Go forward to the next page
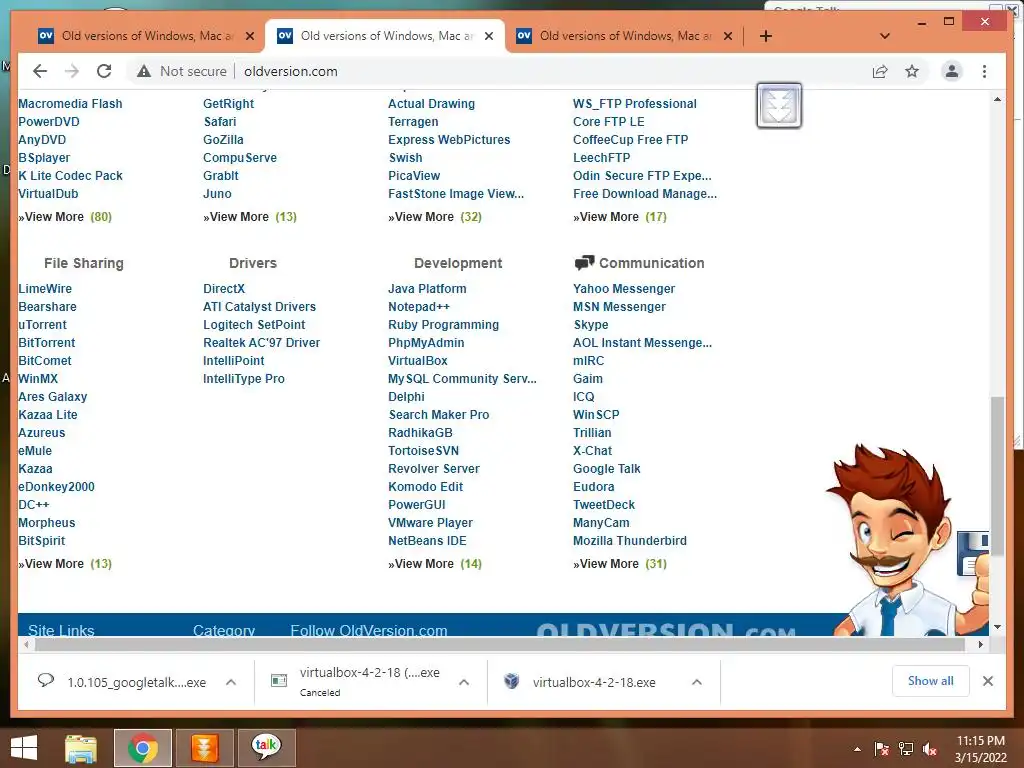This screenshot has height=768, width=1024. click(x=72, y=71)
